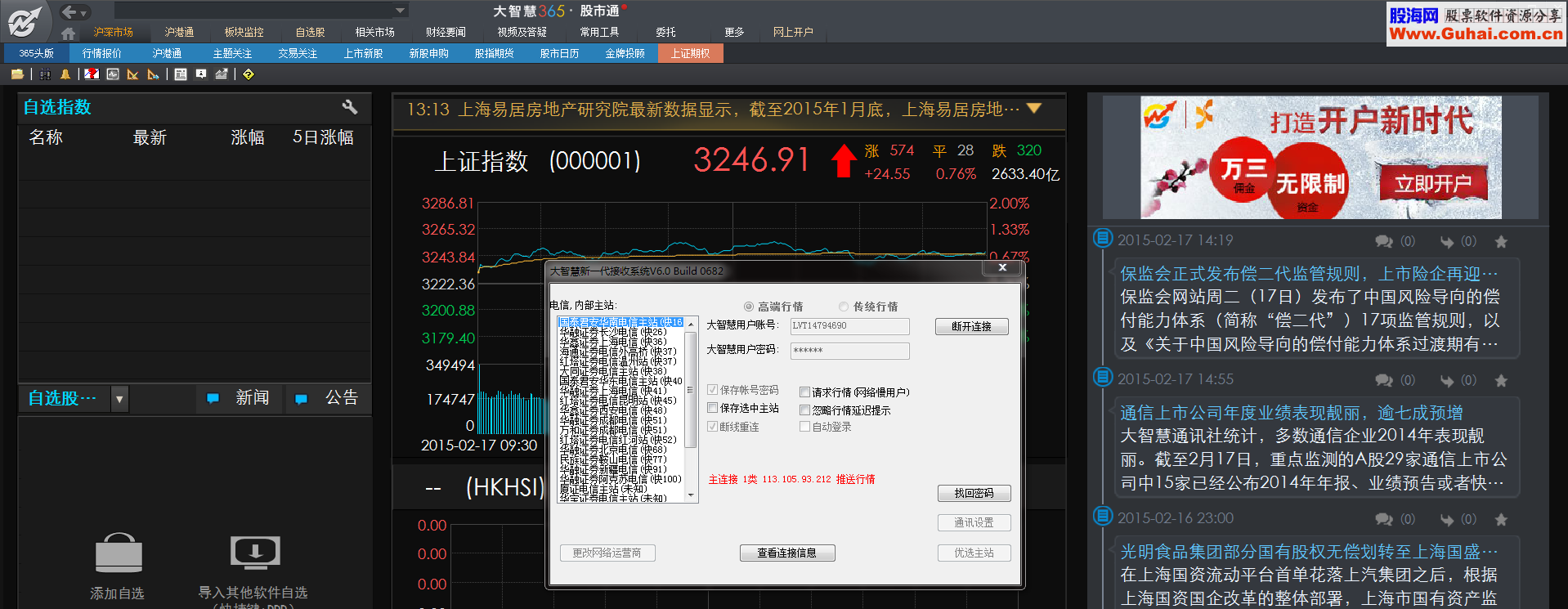The image size is (1568, 609).
Task: Star the 14:19 news item
Action: [1501, 242]
